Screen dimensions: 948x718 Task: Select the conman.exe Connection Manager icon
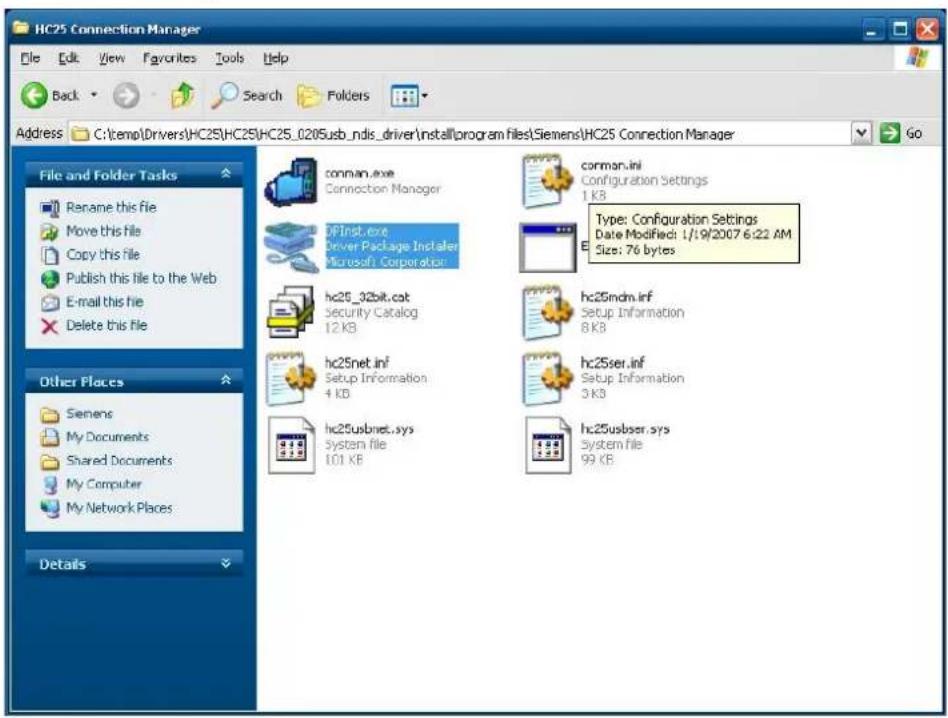[x=291, y=183]
